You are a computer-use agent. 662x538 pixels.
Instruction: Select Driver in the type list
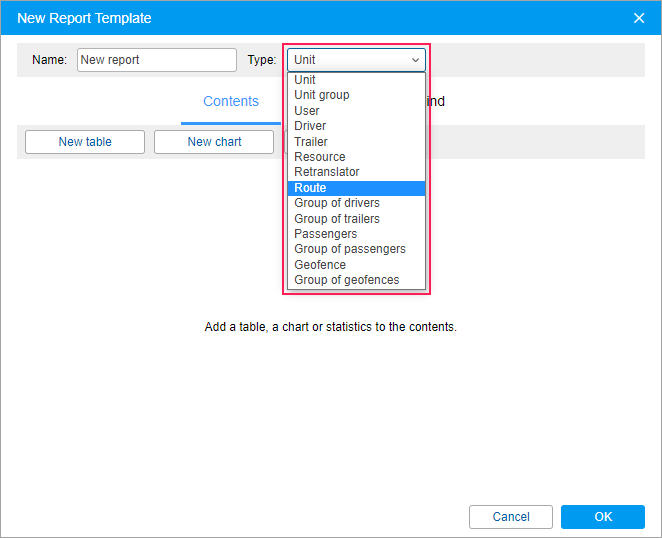tap(310, 126)
